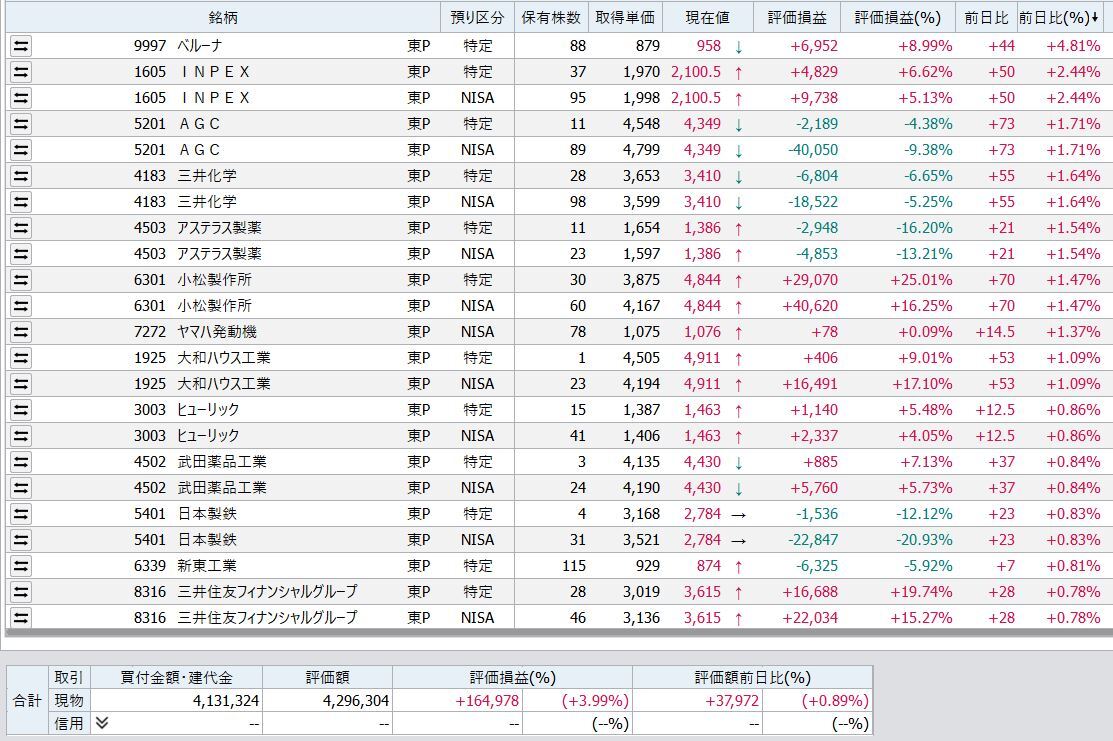Select the stock name ヤマハ発動機

(217, 332)
